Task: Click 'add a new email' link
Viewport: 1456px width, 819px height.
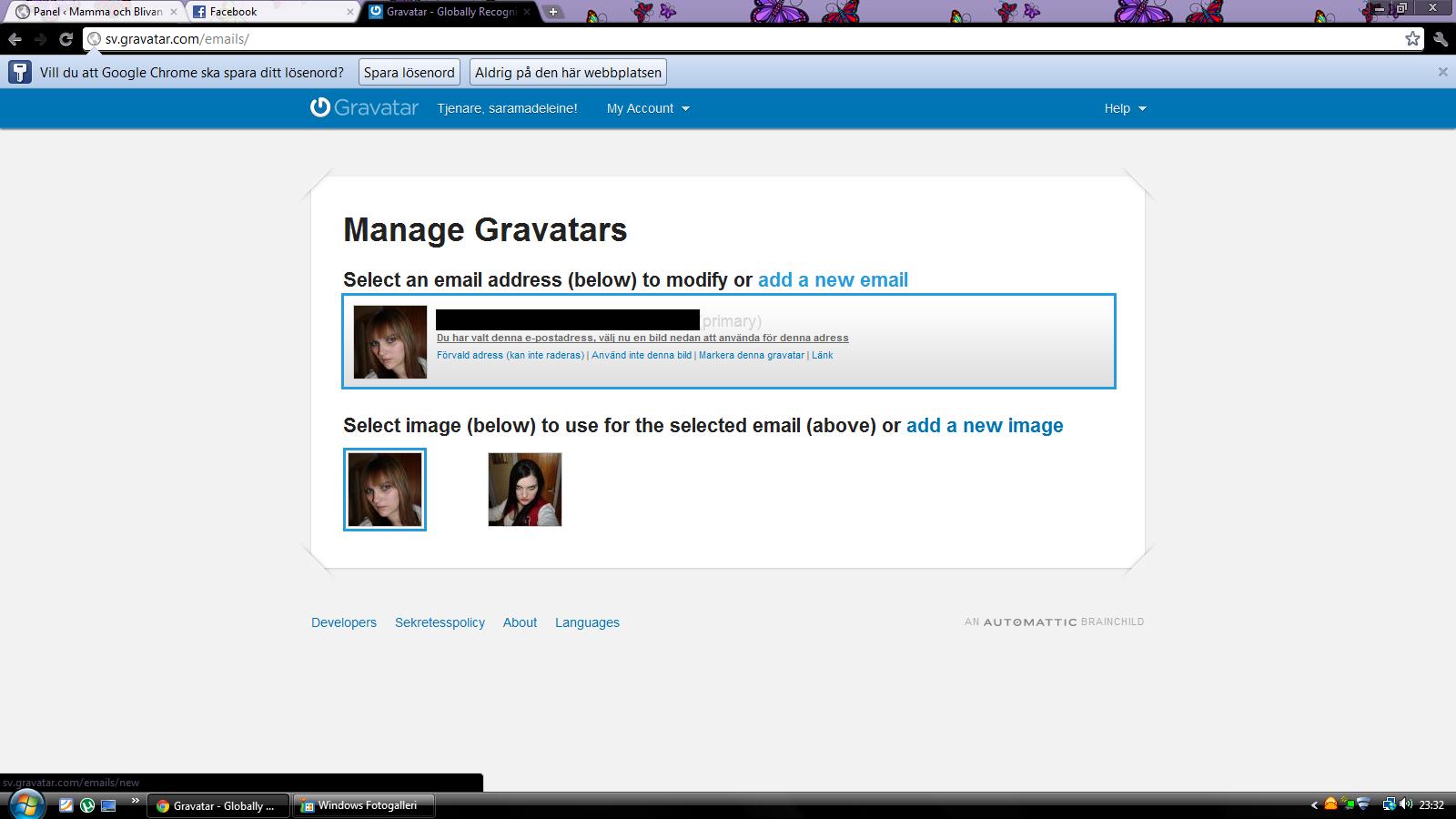Action: (833, 280)
